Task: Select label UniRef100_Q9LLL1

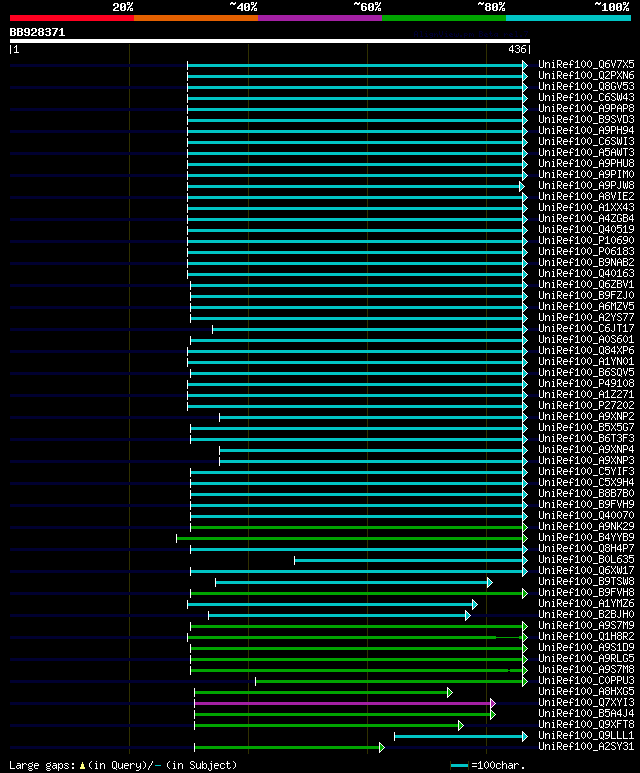Action: (x=586, y=736)
